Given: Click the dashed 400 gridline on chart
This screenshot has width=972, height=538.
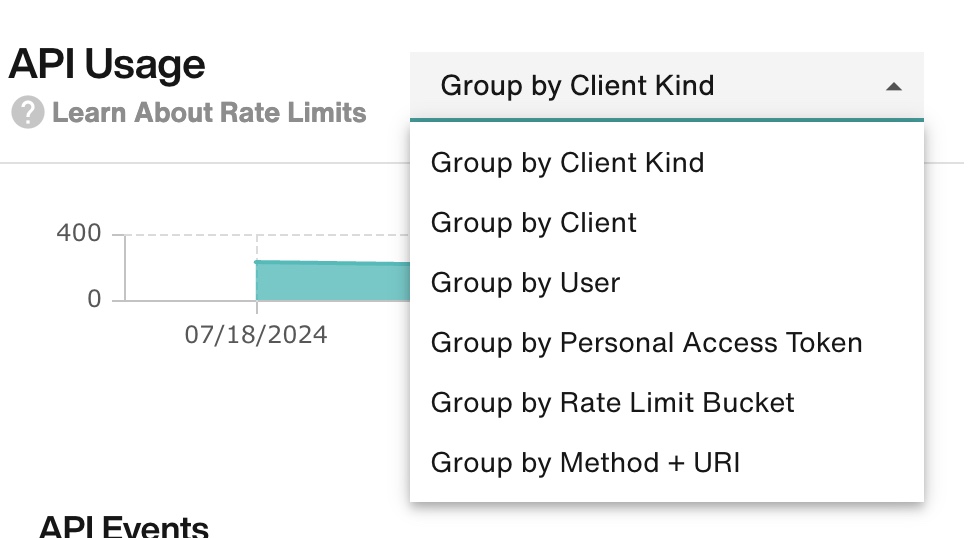Looking at the screenshot, I should coord(267,235).
